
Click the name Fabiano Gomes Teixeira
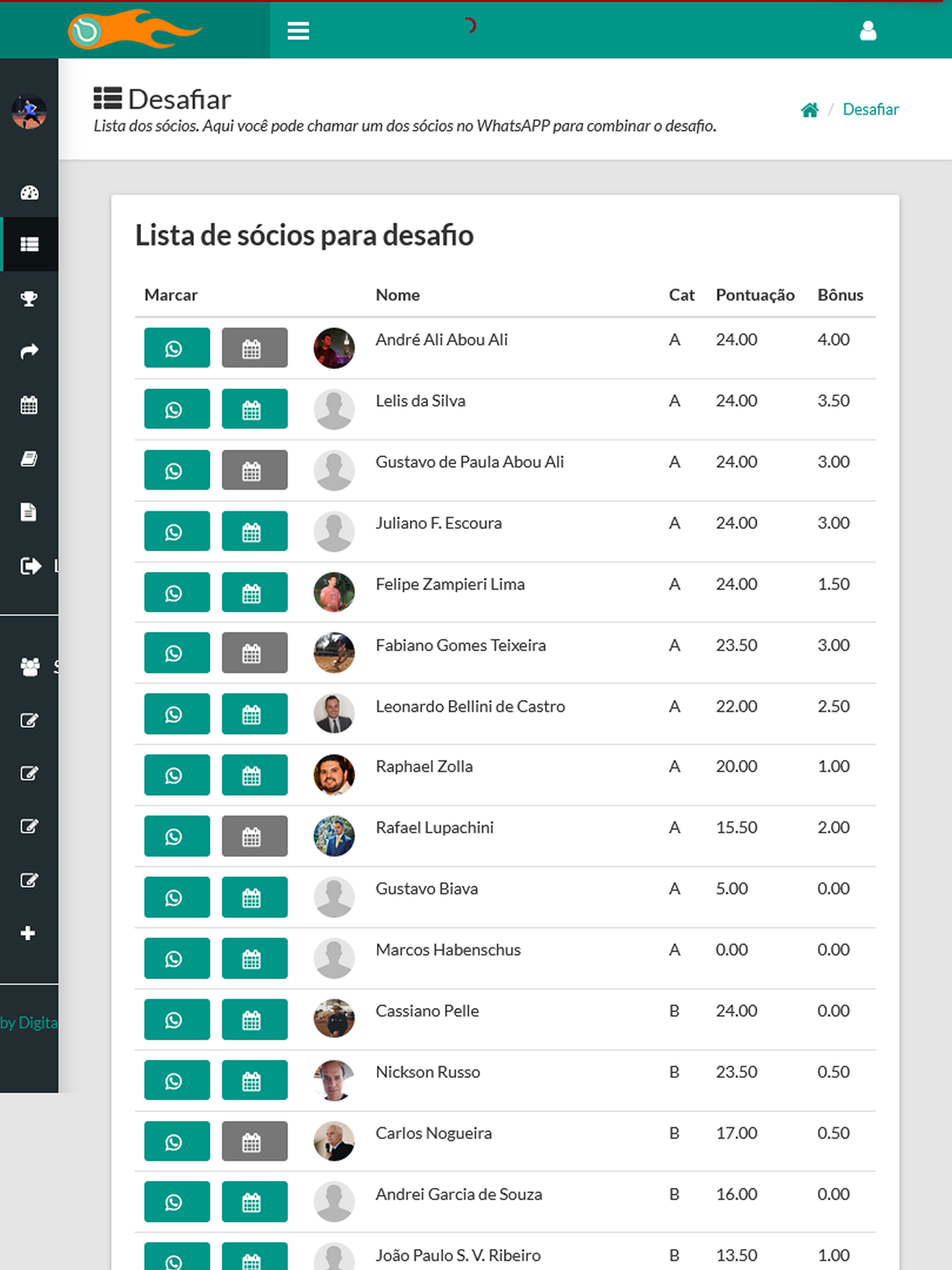point(461,645)
